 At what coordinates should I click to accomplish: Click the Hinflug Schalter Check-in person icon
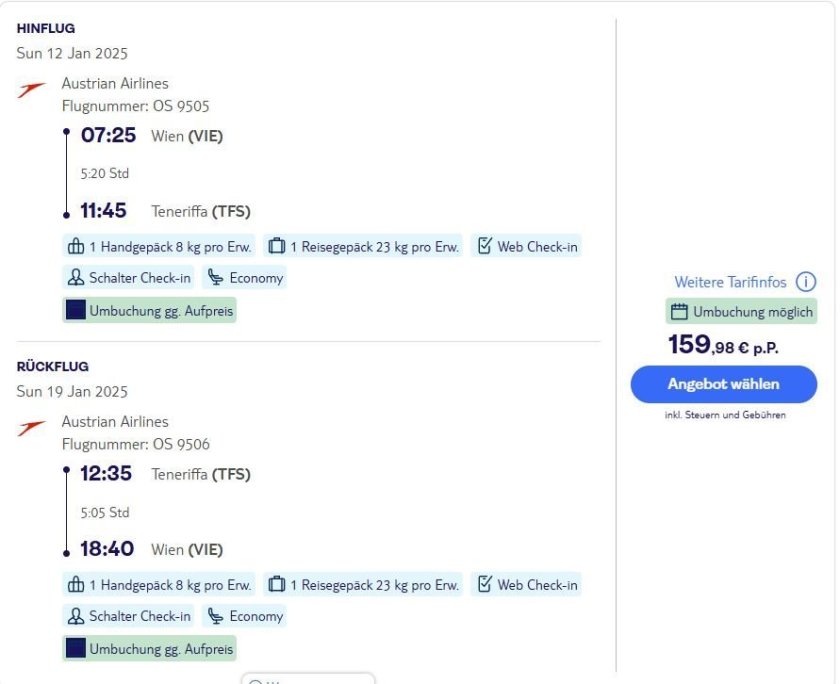pos(76,278)
